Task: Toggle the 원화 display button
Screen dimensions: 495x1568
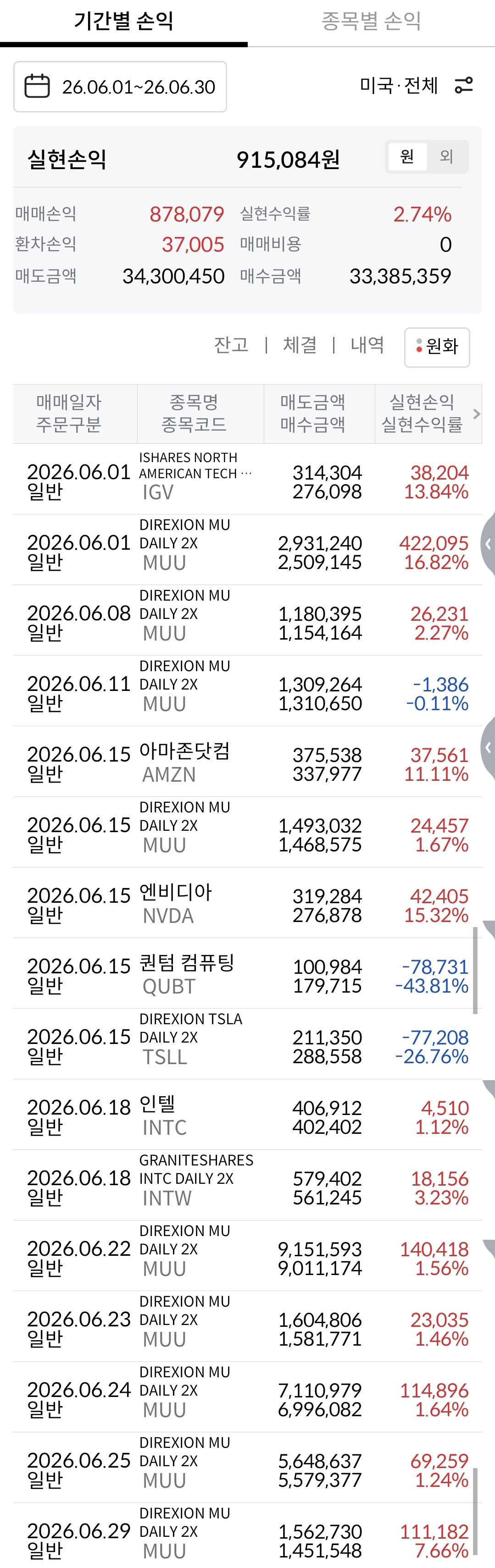Action: pyautogui.click(x=437, y=347)
